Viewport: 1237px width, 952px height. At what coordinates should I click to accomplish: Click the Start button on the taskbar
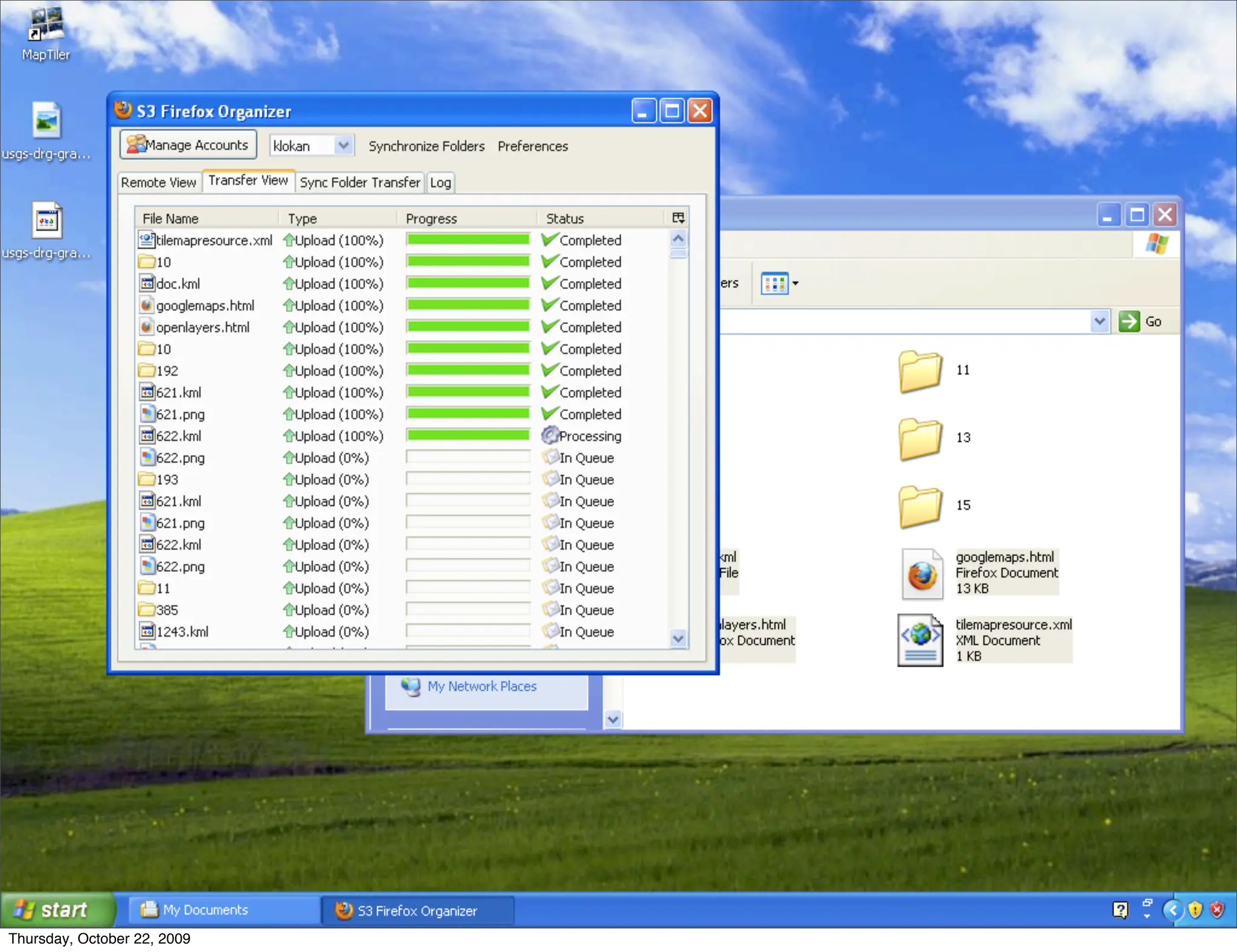(x=56, y=910)
